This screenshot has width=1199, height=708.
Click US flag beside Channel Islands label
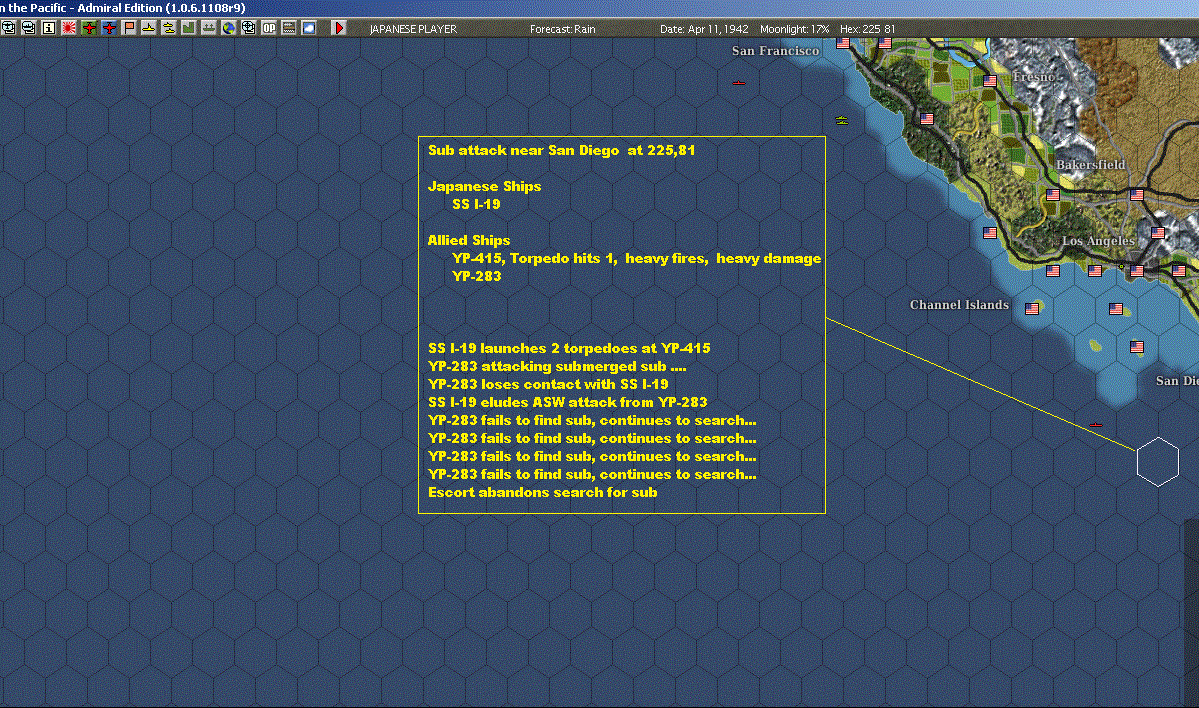tap(1032, 309)
